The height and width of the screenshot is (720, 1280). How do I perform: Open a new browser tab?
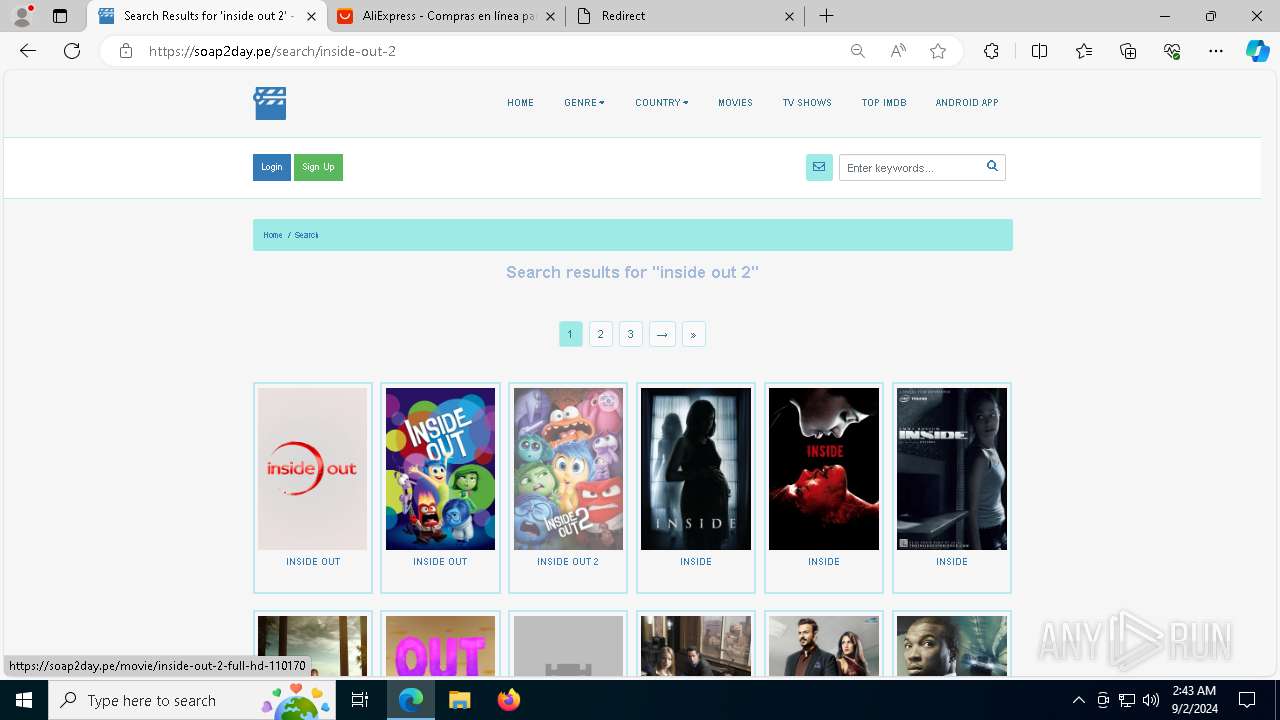(x=826, y=16)
